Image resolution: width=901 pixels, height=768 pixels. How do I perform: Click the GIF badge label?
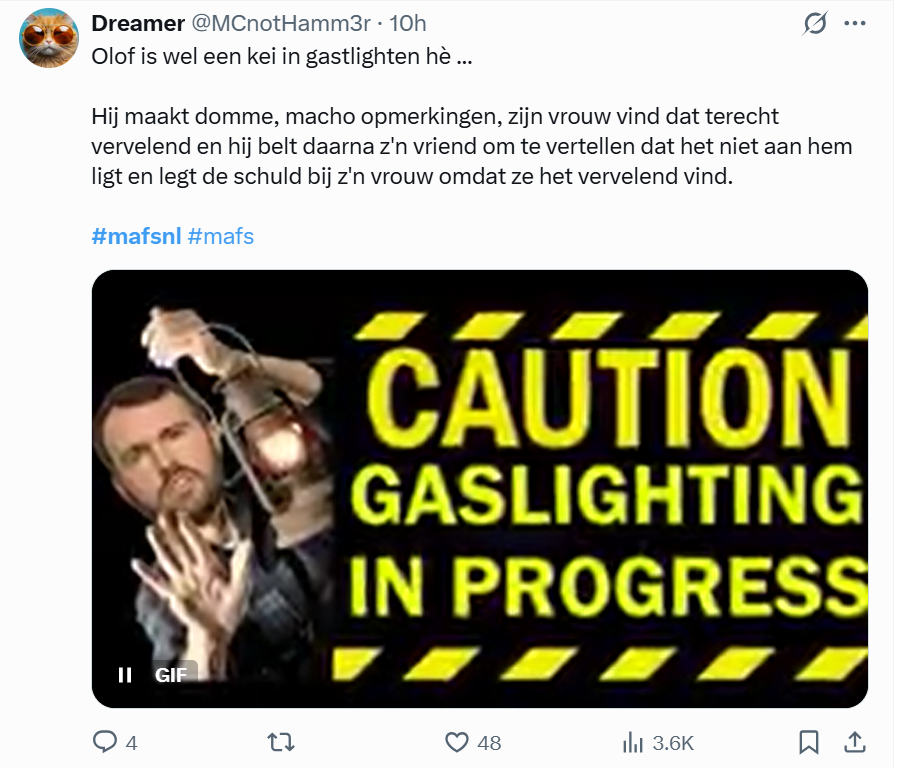171,675
